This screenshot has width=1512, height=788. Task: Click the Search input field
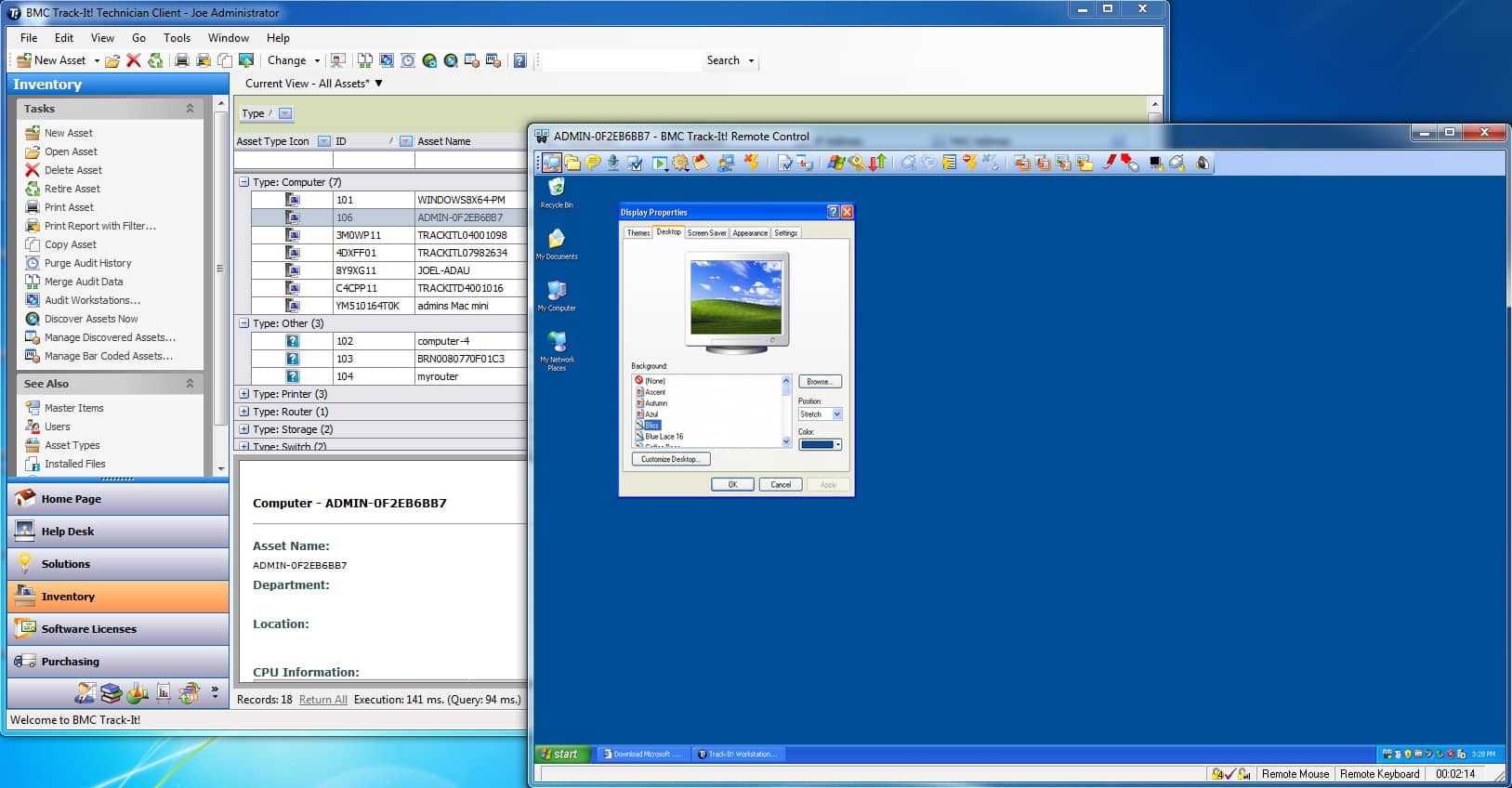point(621,61)
